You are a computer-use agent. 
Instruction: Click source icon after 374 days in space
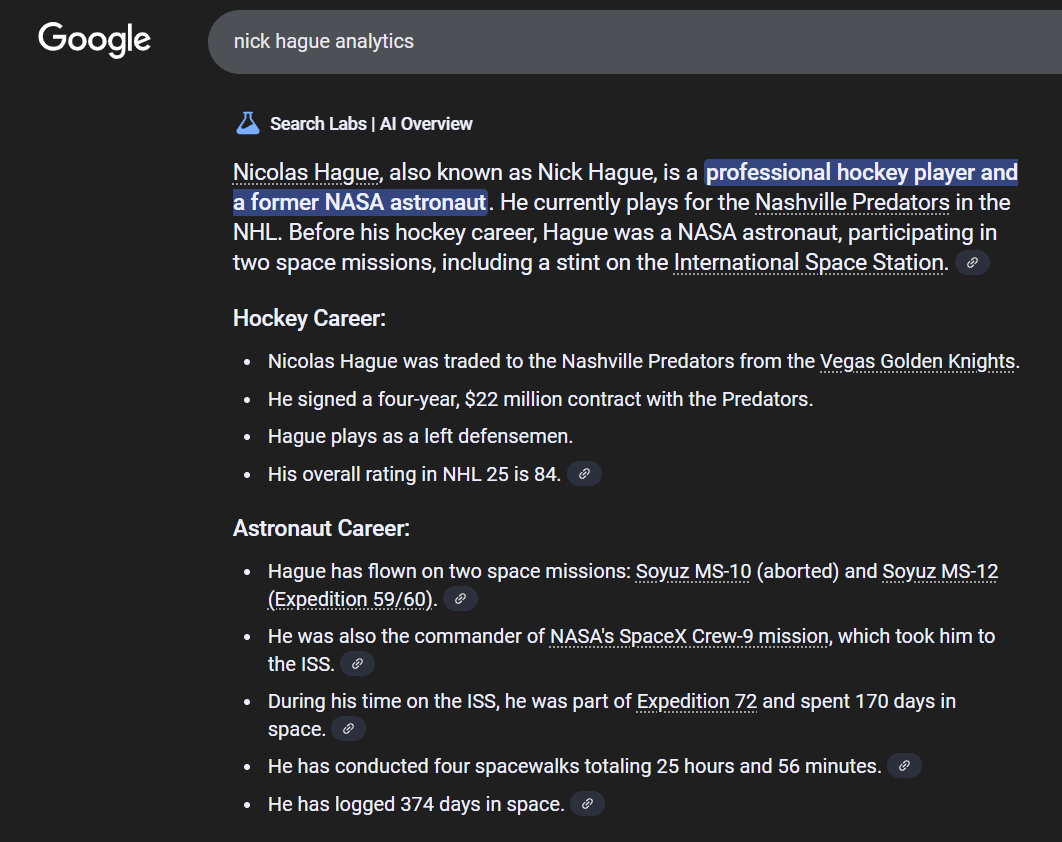tap(587, 804)
